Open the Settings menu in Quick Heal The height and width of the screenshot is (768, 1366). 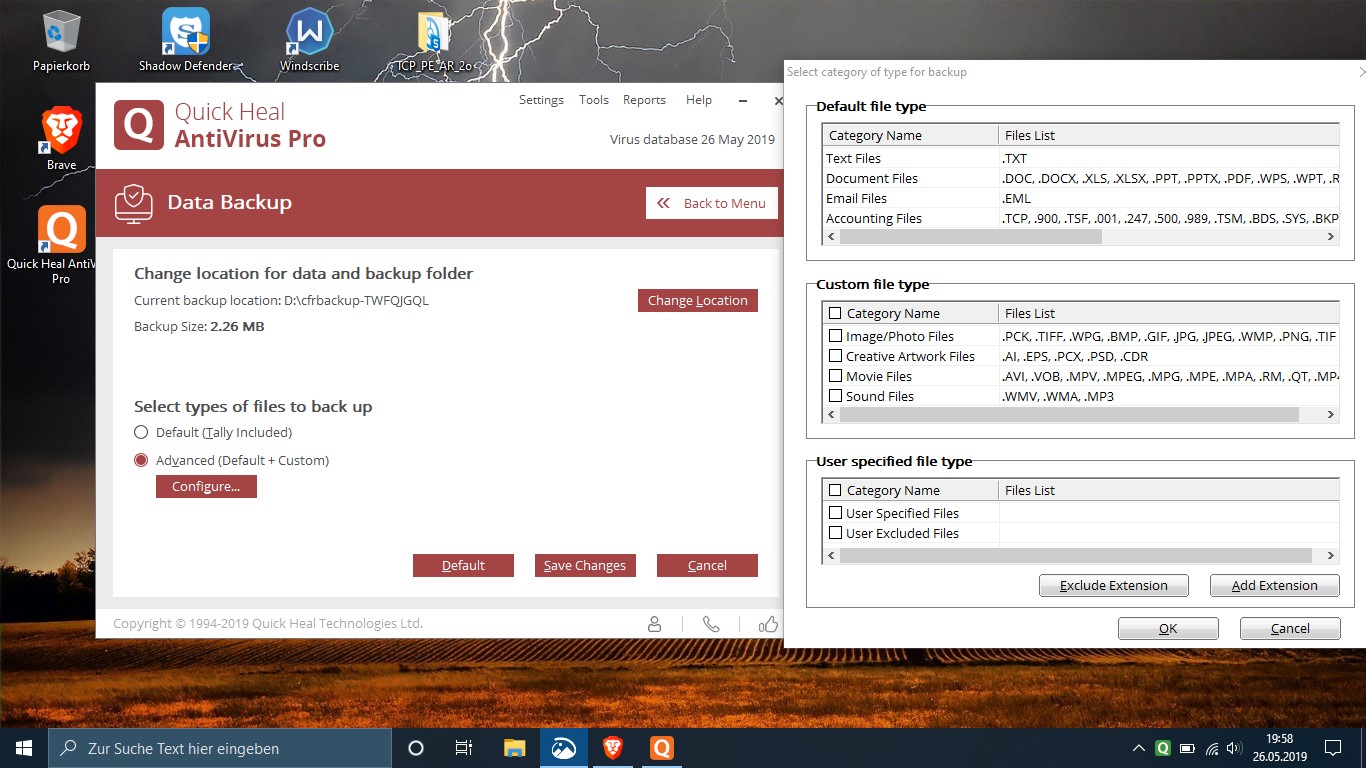tap(541, 100)
